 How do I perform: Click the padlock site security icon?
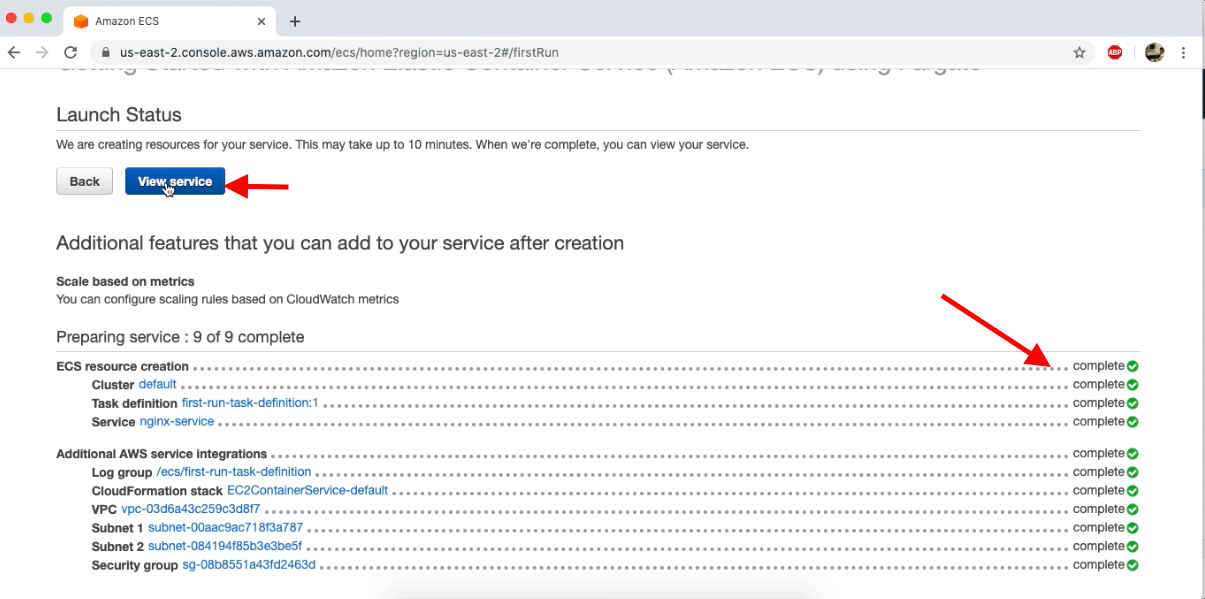[106, 52]
